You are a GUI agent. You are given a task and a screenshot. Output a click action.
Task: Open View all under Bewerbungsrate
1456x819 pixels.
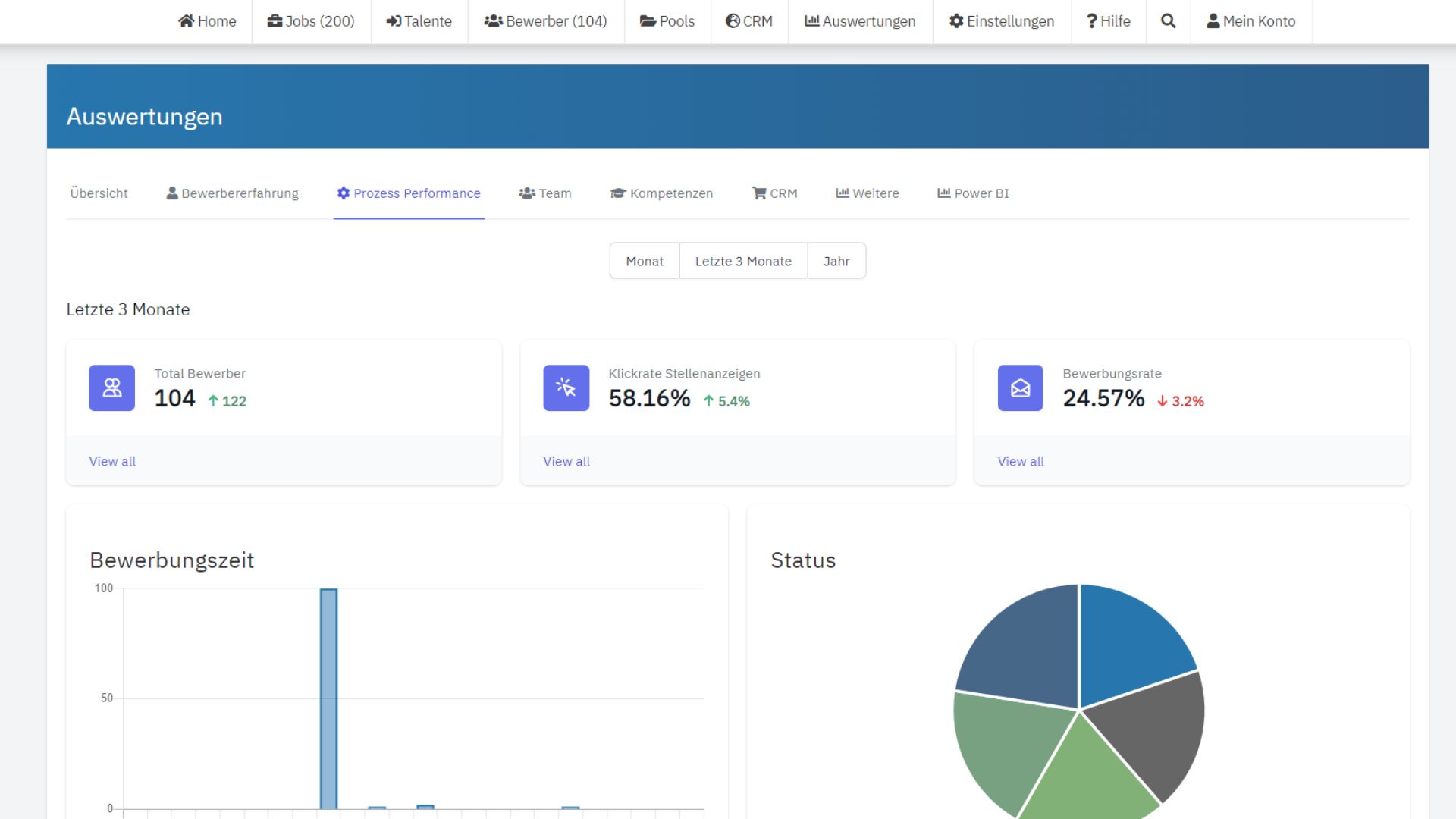[1021, 462]
